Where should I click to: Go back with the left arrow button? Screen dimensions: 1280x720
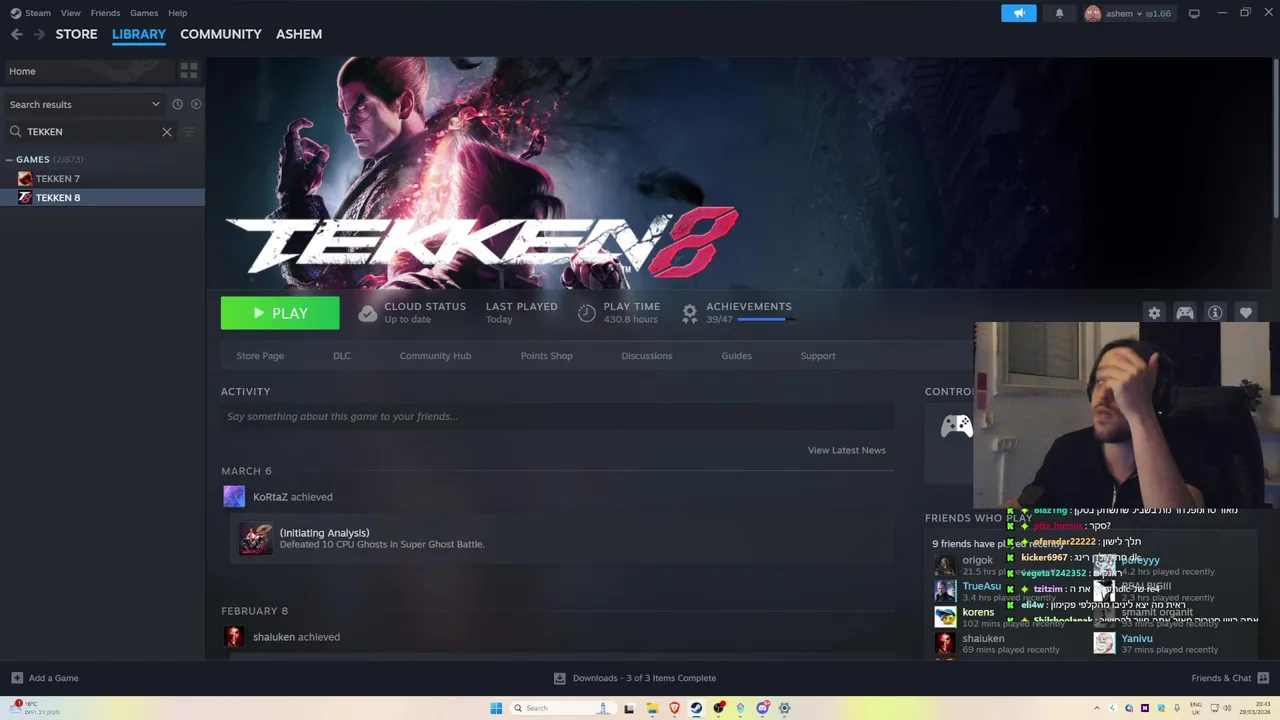[16, 34]
